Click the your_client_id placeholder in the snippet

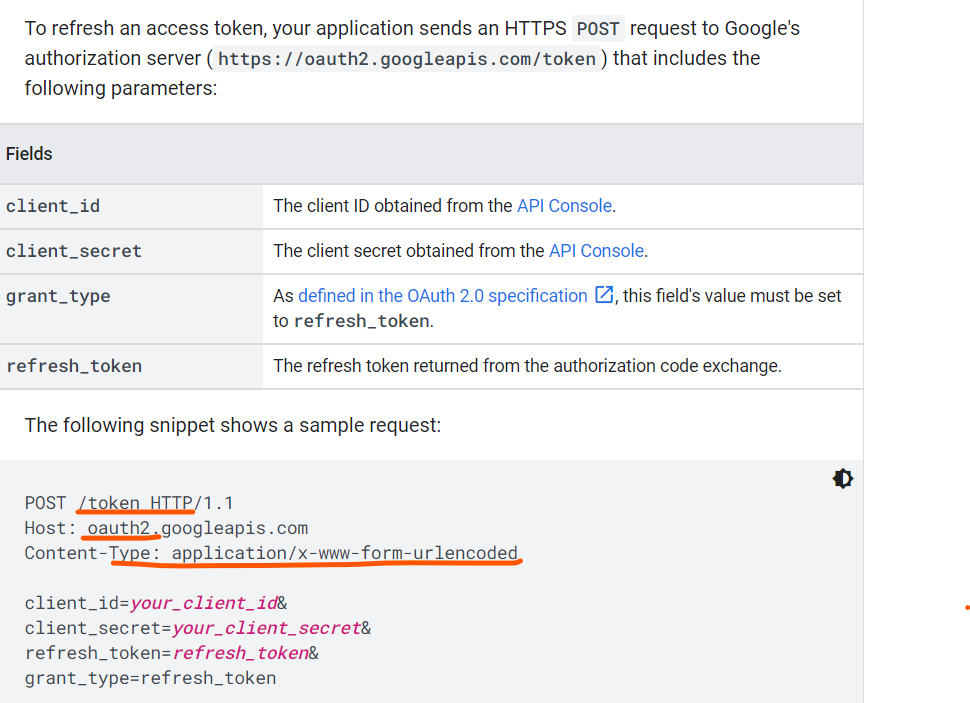coord(204,603)
